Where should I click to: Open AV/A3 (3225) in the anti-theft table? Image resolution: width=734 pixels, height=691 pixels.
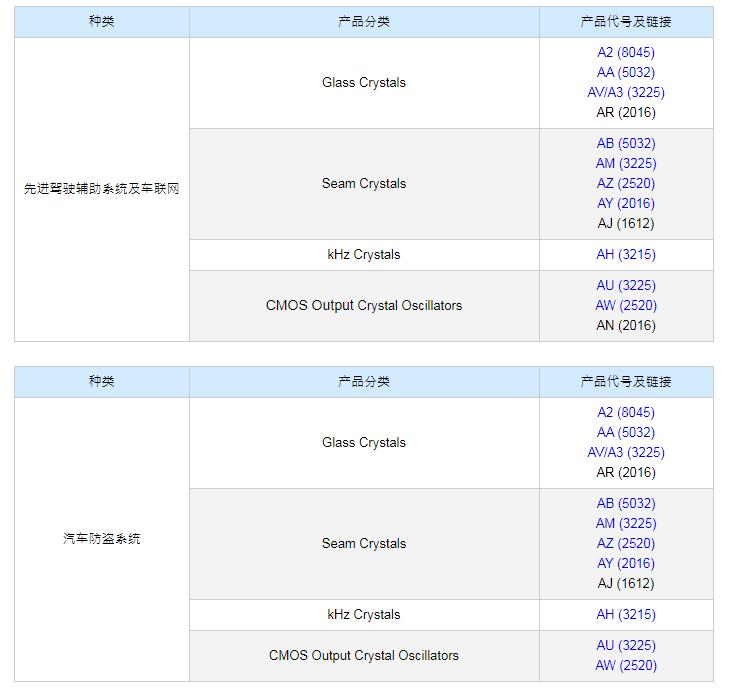[x=626, y=452]
